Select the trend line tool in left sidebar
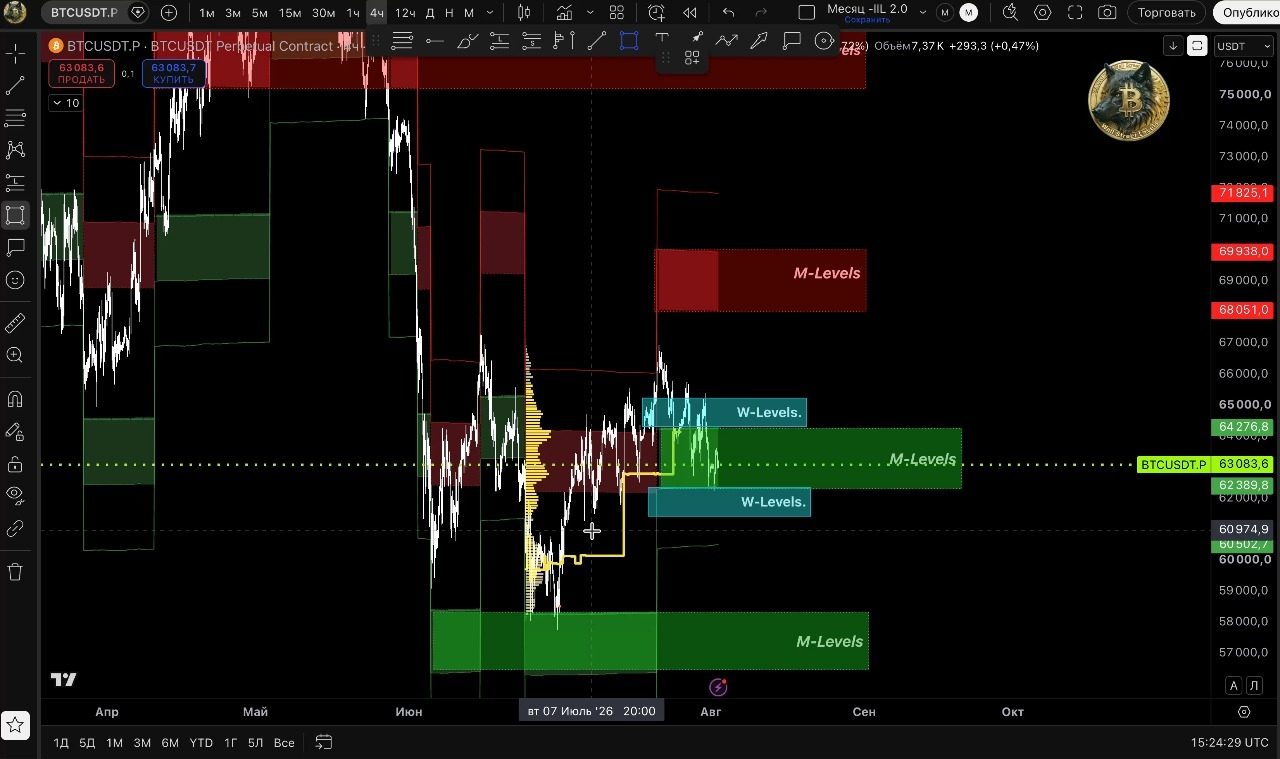 (x=15, y=86)
